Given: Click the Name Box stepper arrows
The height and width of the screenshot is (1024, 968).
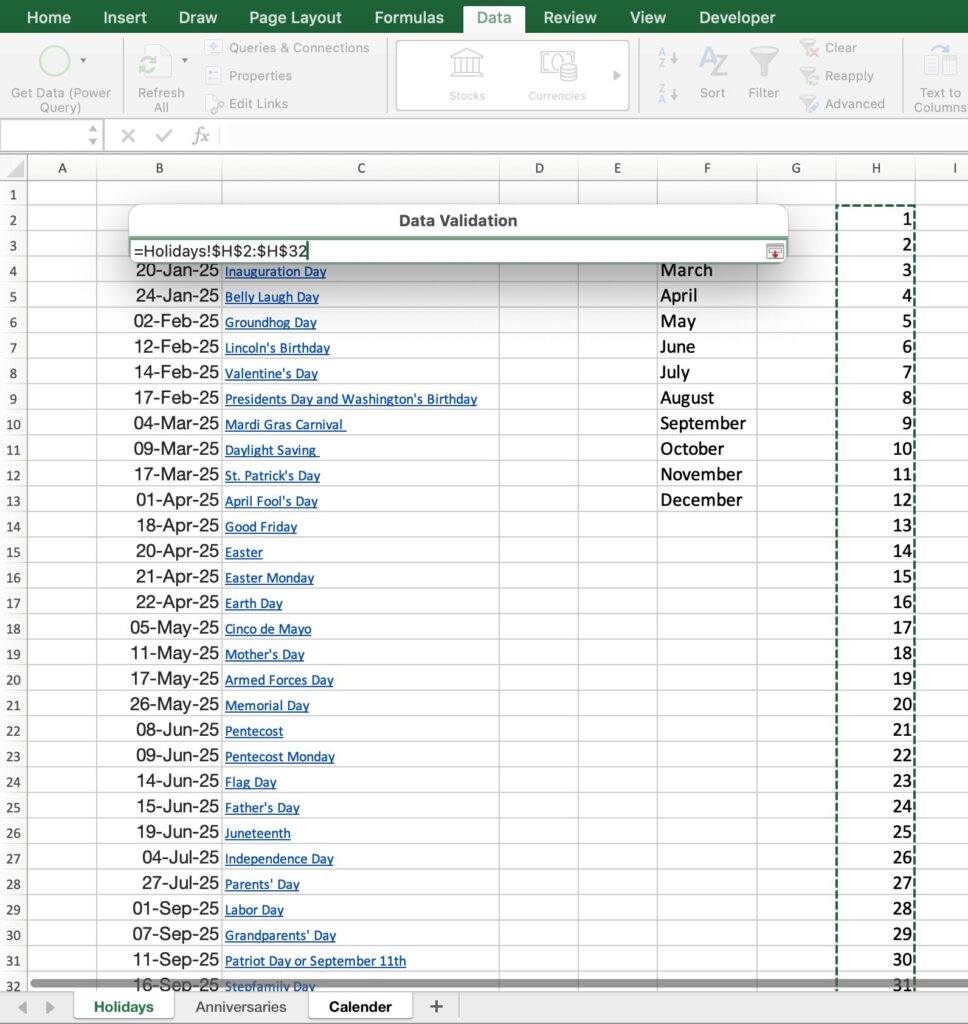Looking at the screenshot, I should (93, 135).
